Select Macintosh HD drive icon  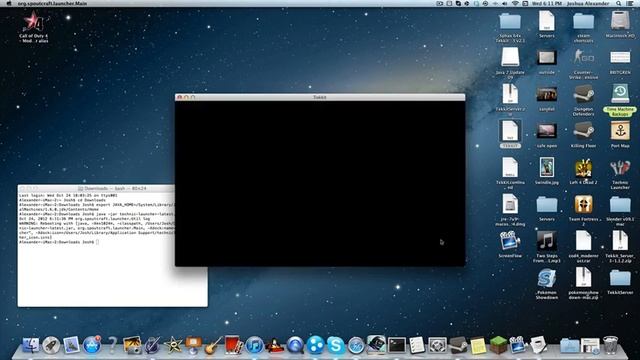point(620,24)
